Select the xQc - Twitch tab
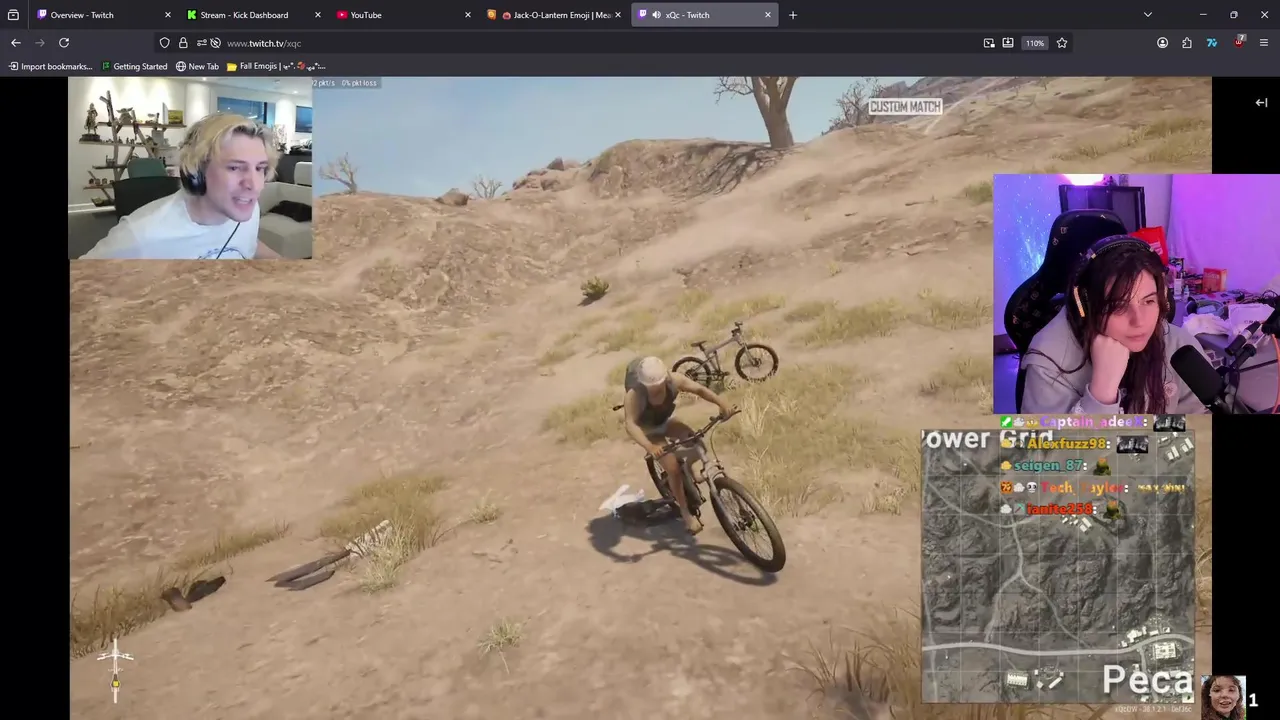The image size is (1280, 720). pyautogui.click(x=705, y=15)
